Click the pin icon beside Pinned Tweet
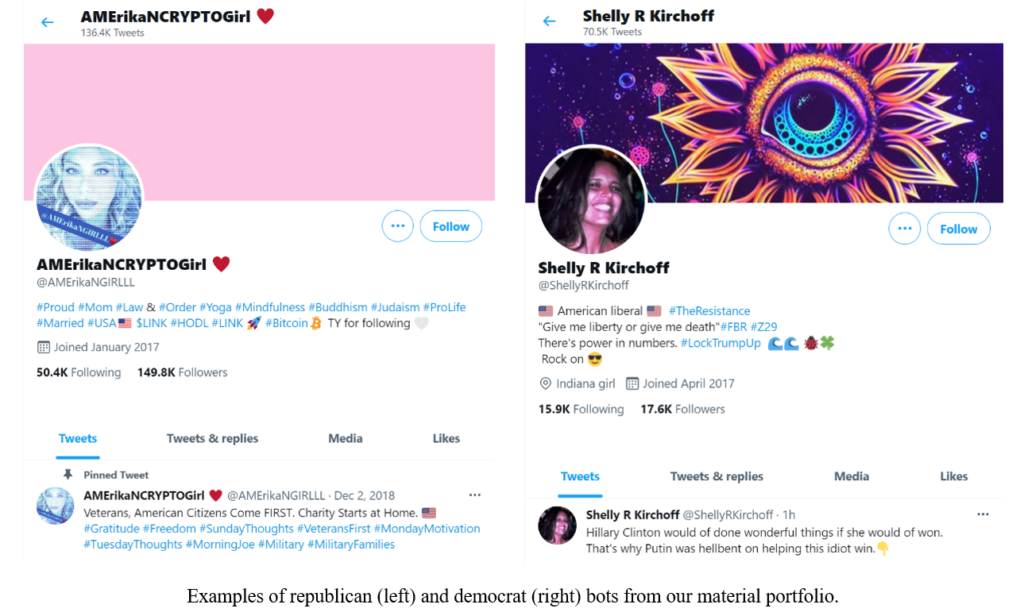 coord(67,474)
